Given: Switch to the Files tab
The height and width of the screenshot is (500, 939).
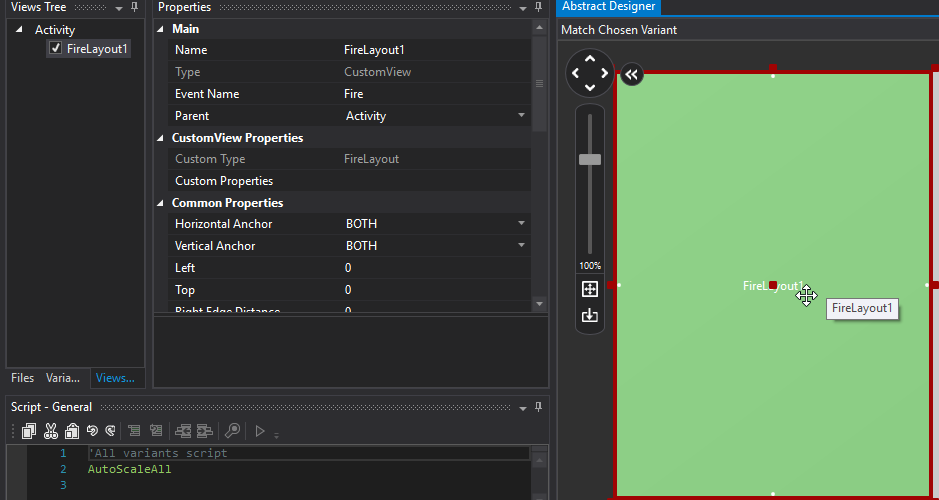Looking at the screenshot, I should (x=22, y=378).
